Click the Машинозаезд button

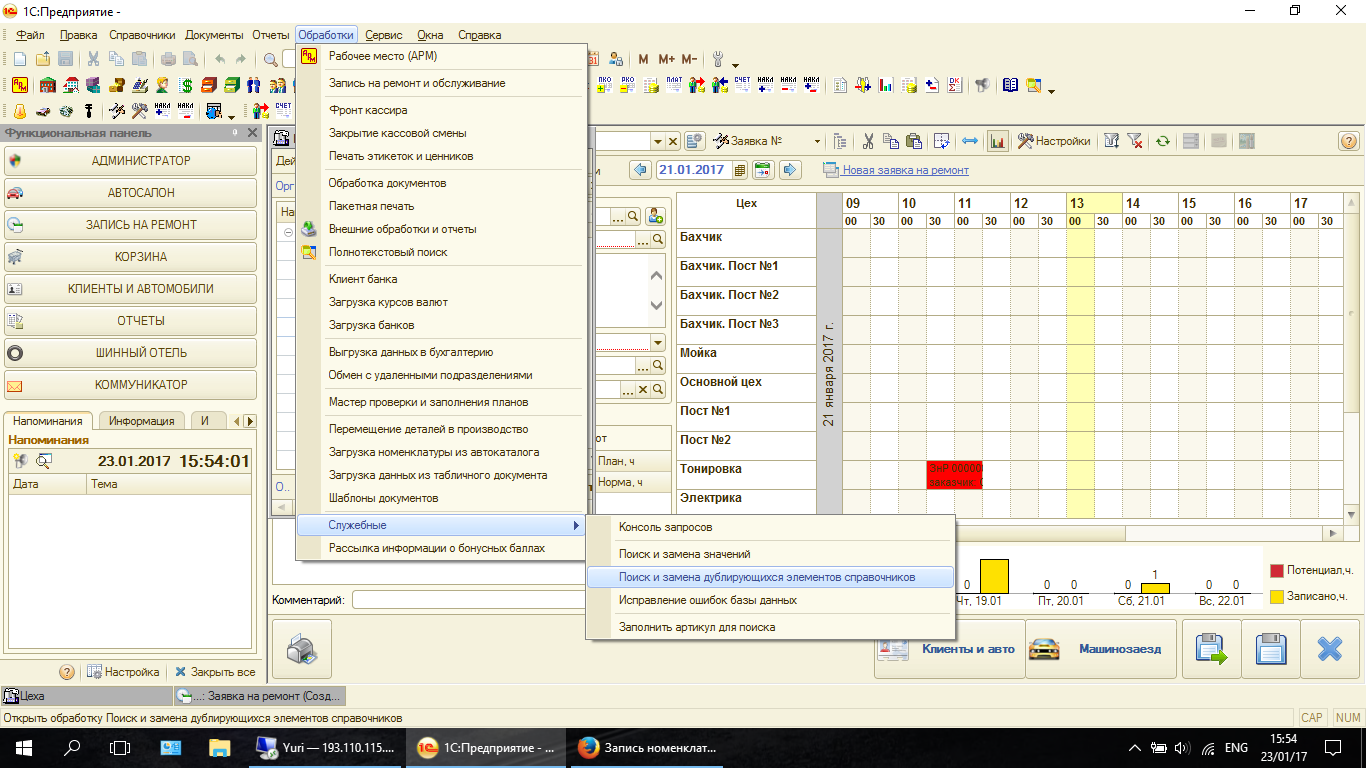[1100, 649]
